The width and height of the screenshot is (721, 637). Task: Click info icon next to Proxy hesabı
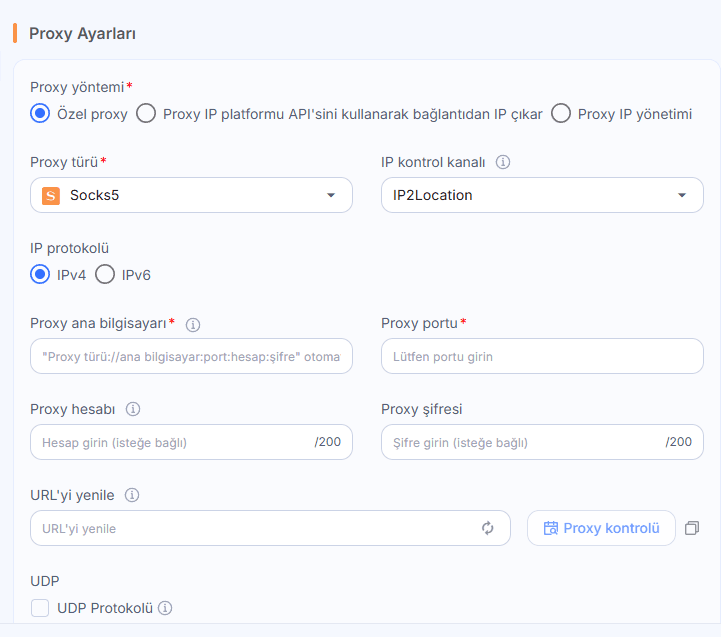point(133,409)
